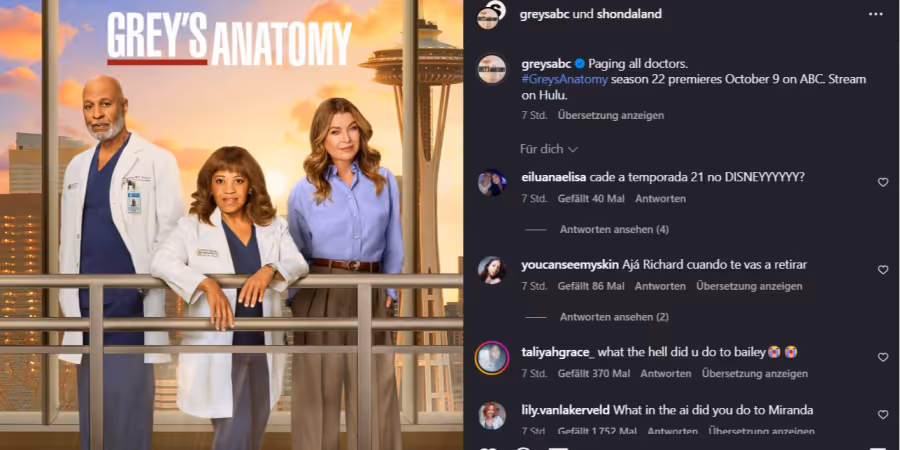Like taliyahgrace_ comment with heart icon
The height and width of the screenshot is (450, 900).
883,357
